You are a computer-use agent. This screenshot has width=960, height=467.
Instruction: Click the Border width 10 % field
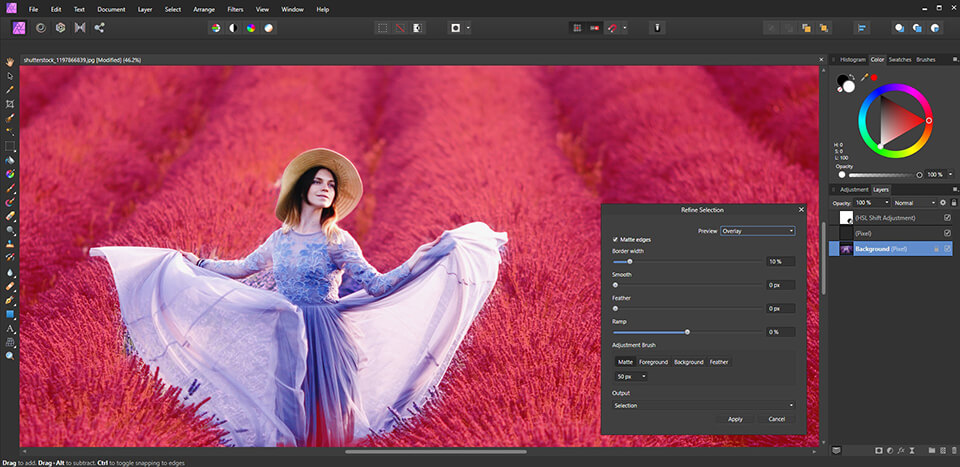pos(781,261)
